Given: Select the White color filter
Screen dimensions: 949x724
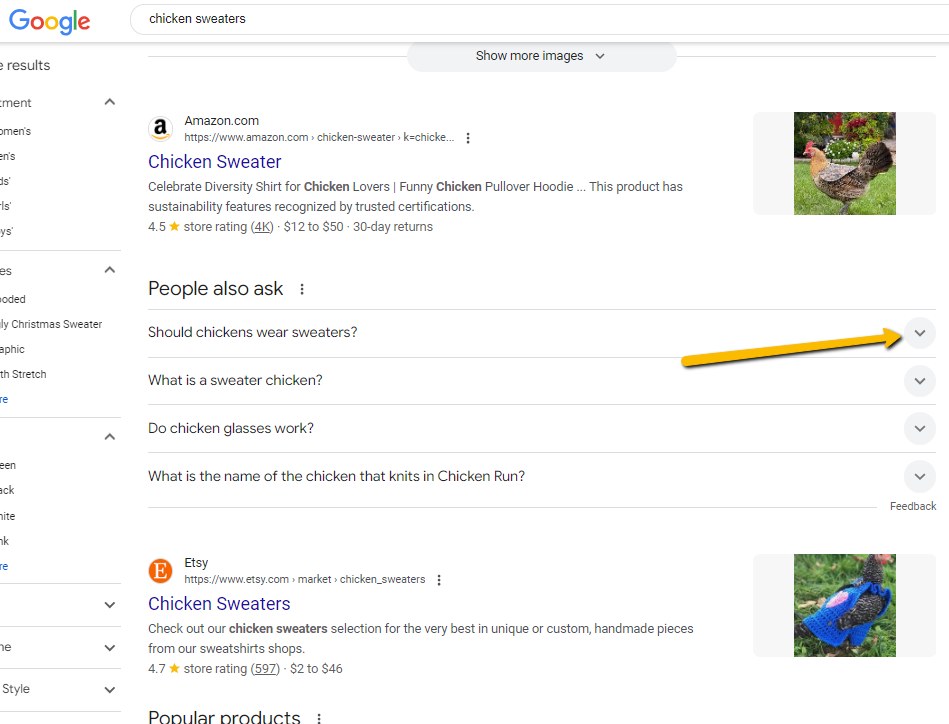Looking at the screenshot, I should pyautogui.click(x=8, y=516).
